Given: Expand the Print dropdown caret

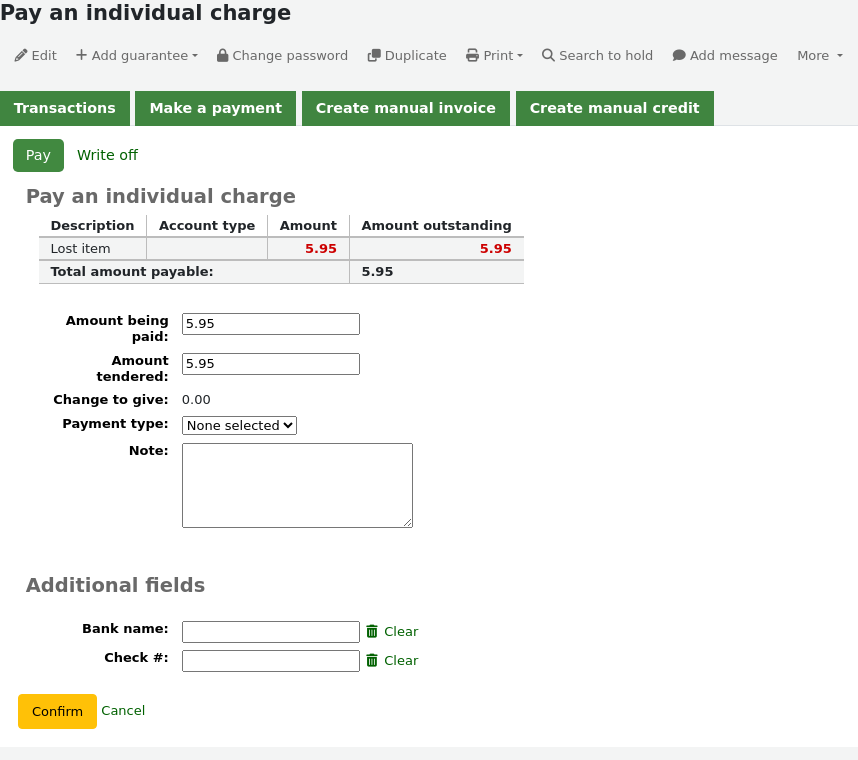Looking at the screenshot, I should click(x=520, y=56).
